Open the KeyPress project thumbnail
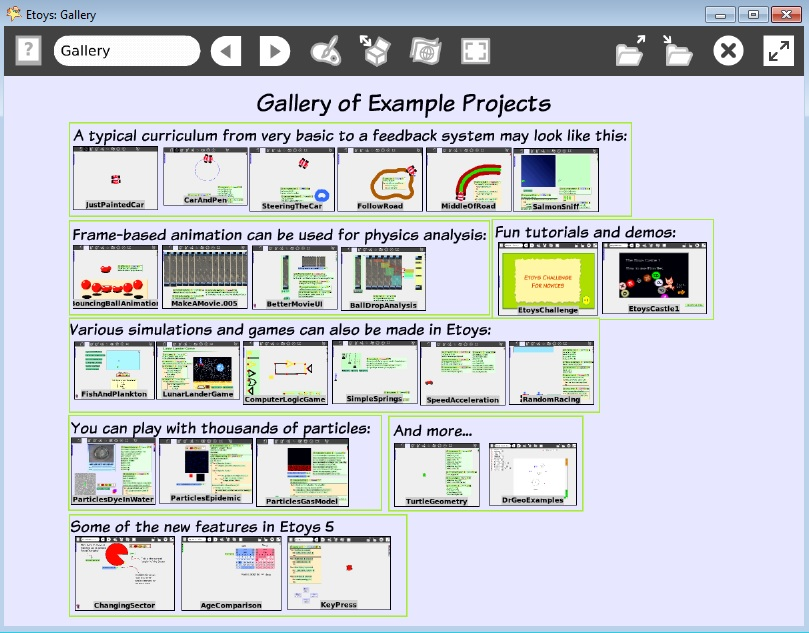809x633 pixels. tap(339, 573)
